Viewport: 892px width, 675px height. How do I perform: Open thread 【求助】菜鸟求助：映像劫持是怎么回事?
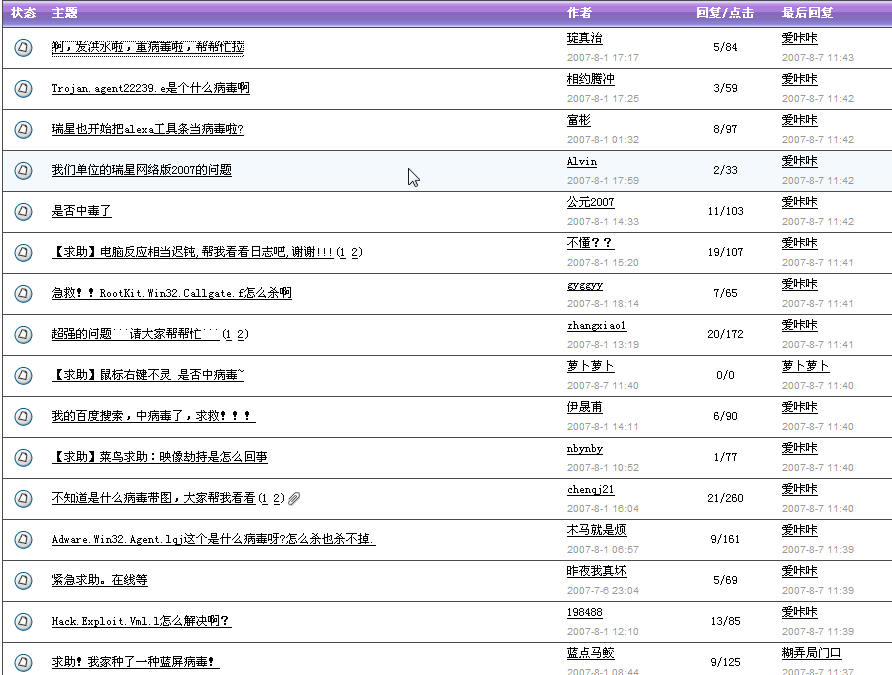click(160, 457)
